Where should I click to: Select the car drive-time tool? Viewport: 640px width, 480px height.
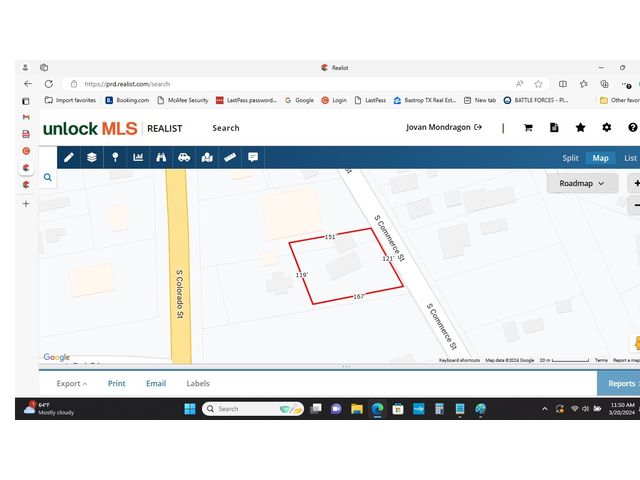point(184,157)
